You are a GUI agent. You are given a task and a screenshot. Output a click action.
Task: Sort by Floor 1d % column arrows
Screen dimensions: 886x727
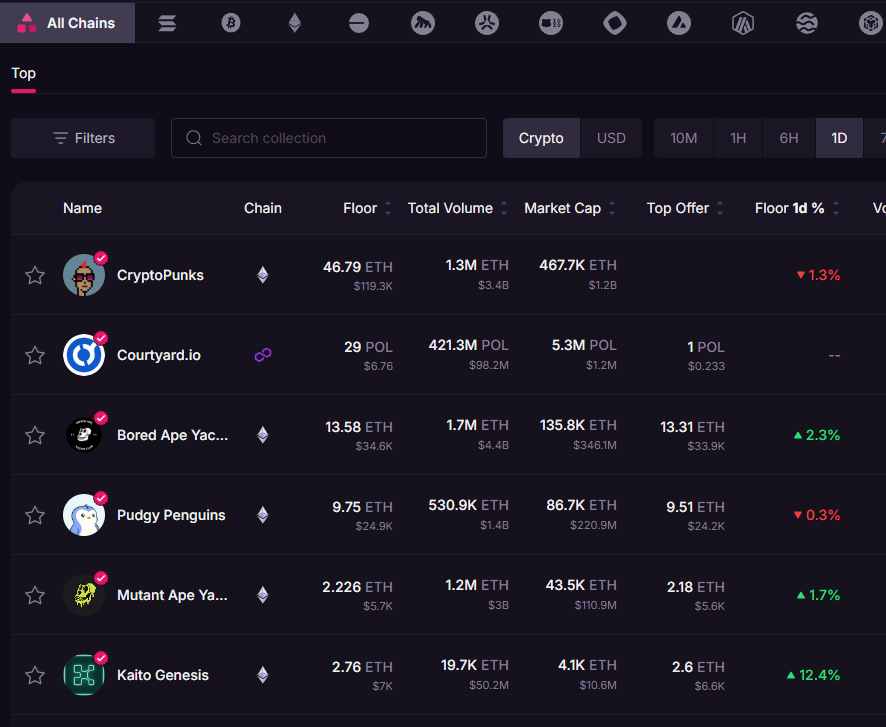pyautogui.click(x=836, y=208)
